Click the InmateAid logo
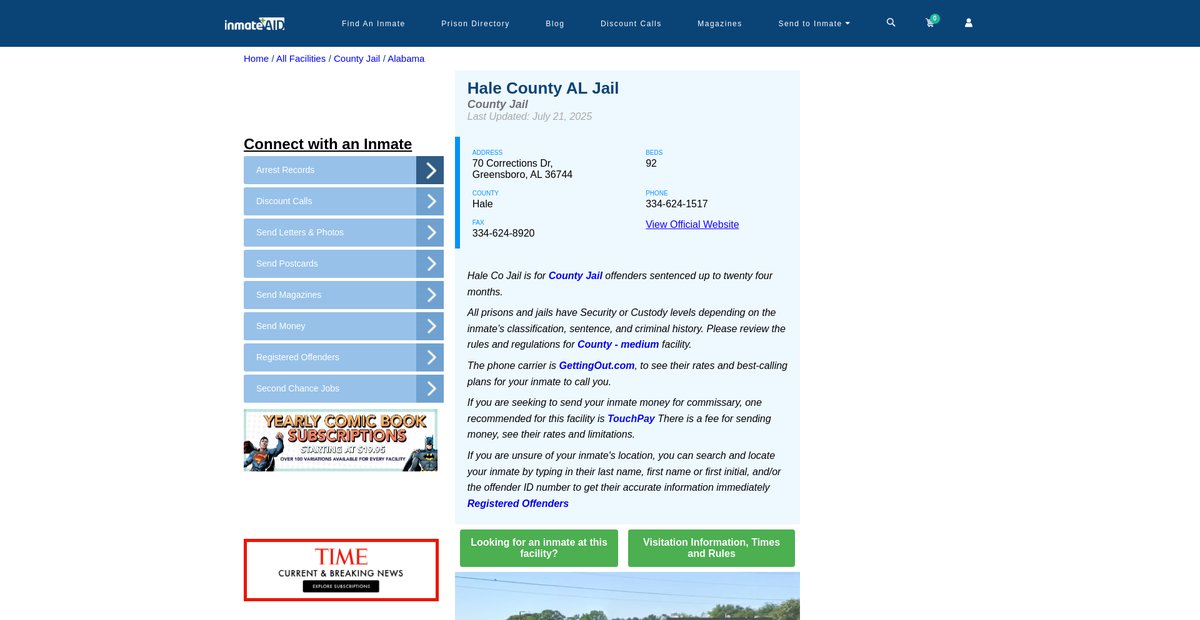Screen dimensions: 1200x620 [x=256, y=23]
